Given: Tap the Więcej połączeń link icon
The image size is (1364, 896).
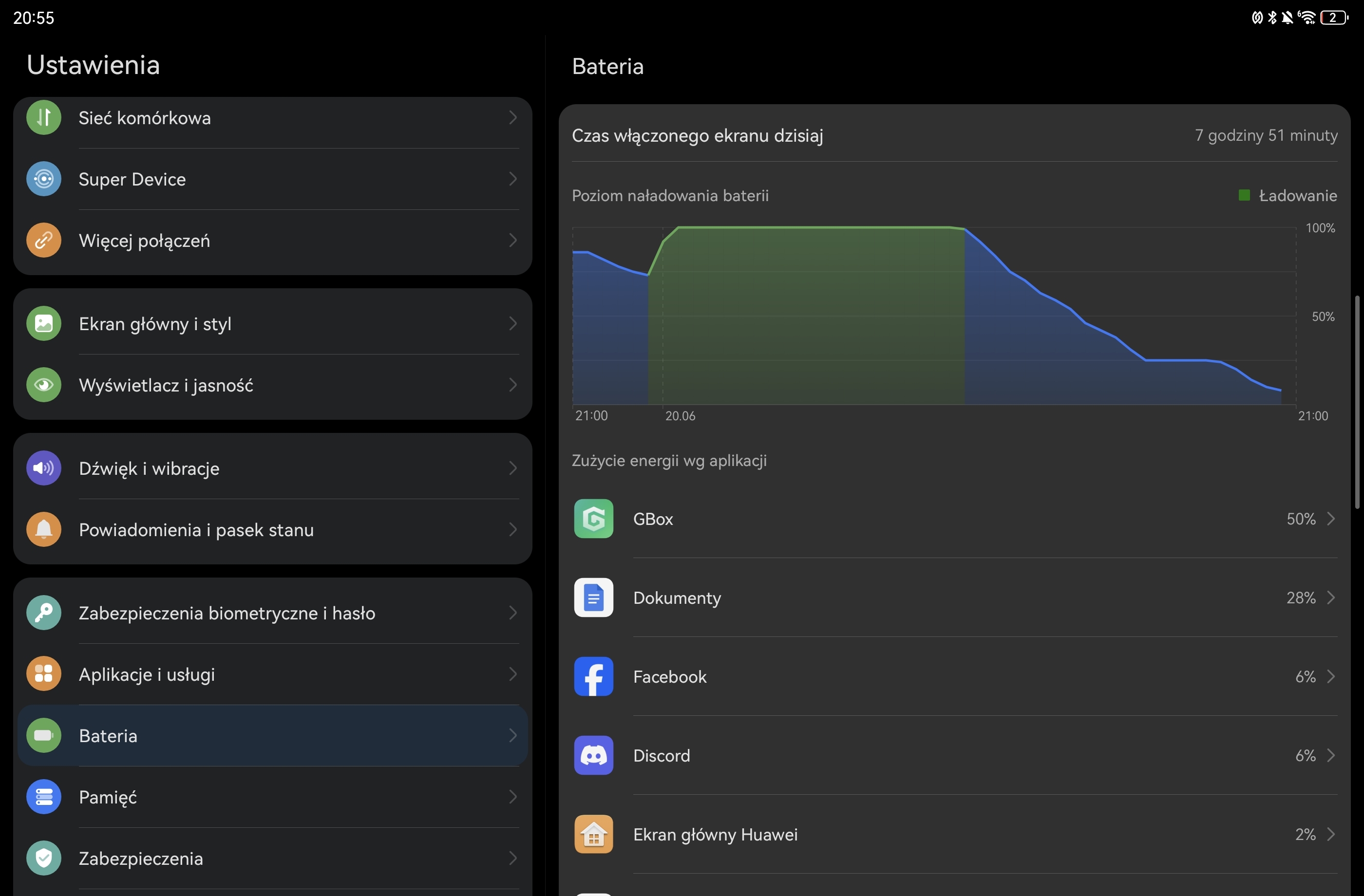Looking at the screenshot, I should pyautogui.click(x=43, y=240).
